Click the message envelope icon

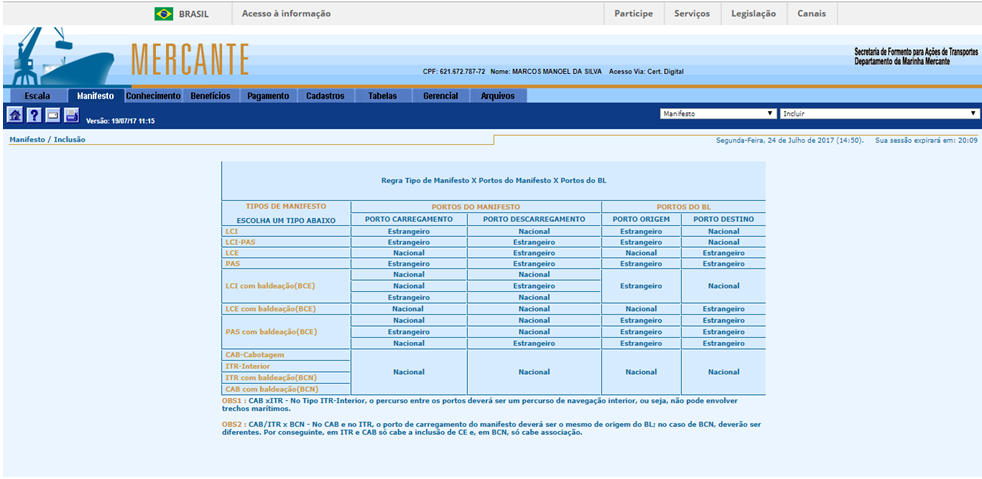[x=53, y=115]
